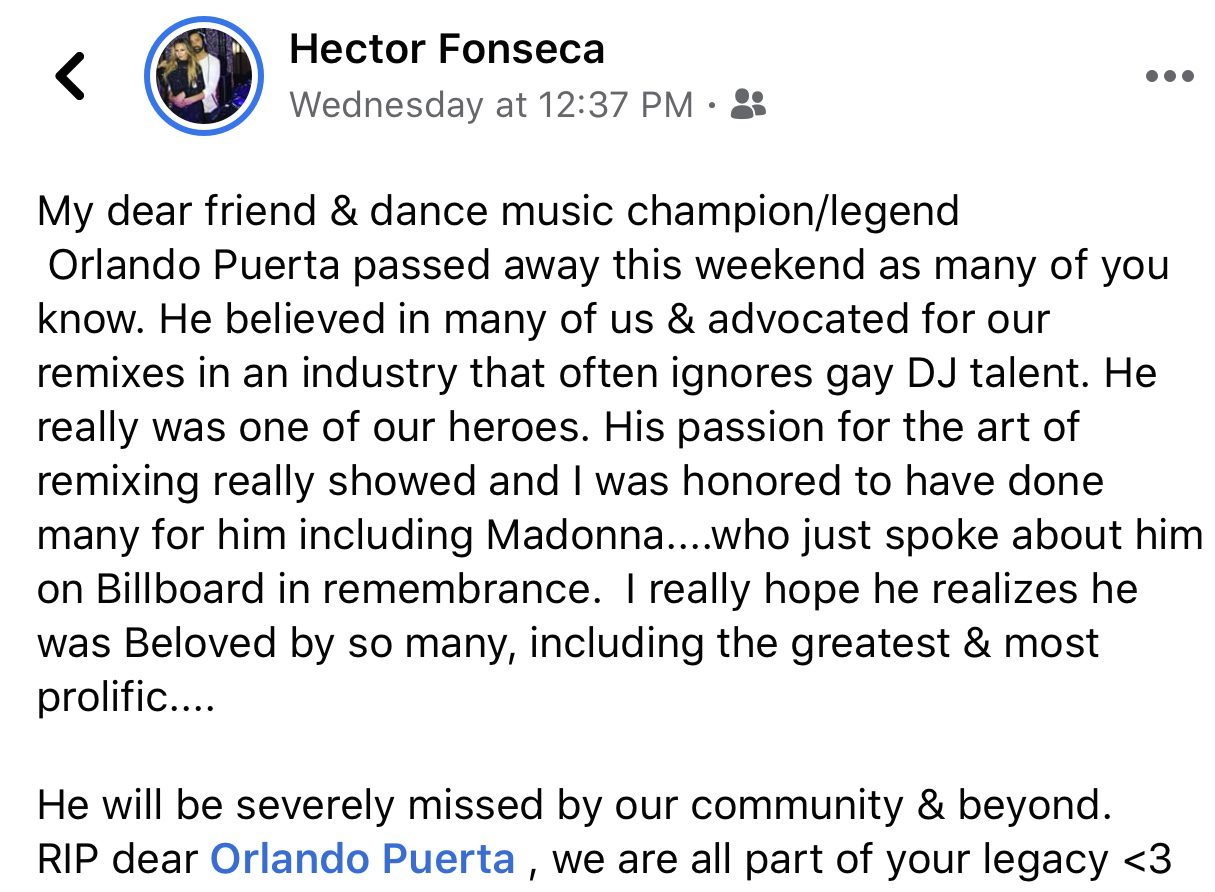
Task: Tap the back arrow icon
Action: (70, 76)
